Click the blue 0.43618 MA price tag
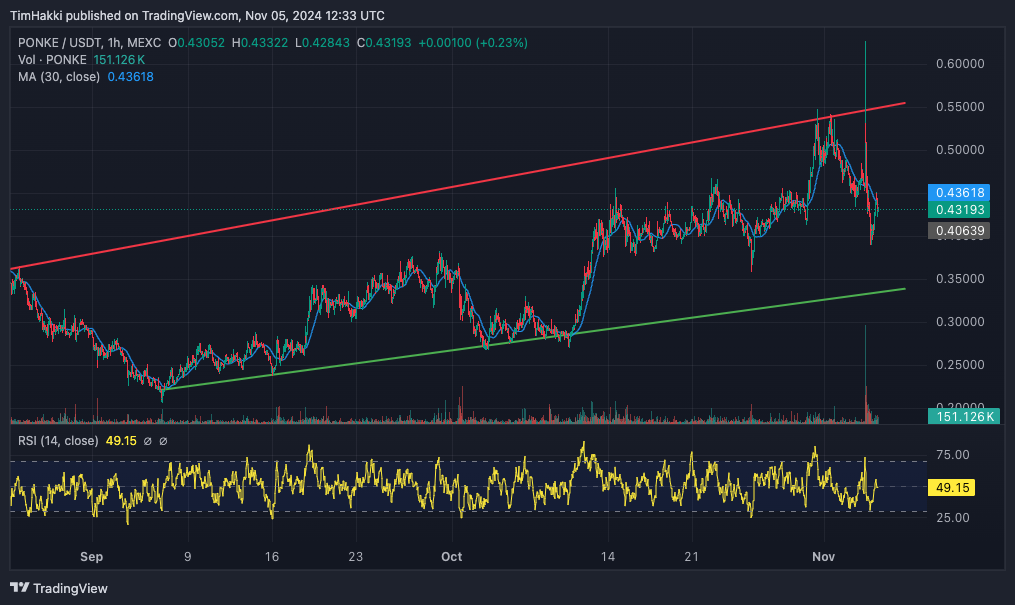Image resolution: width=1015 pixels, height=605 pixels. (x=958, y=192)
